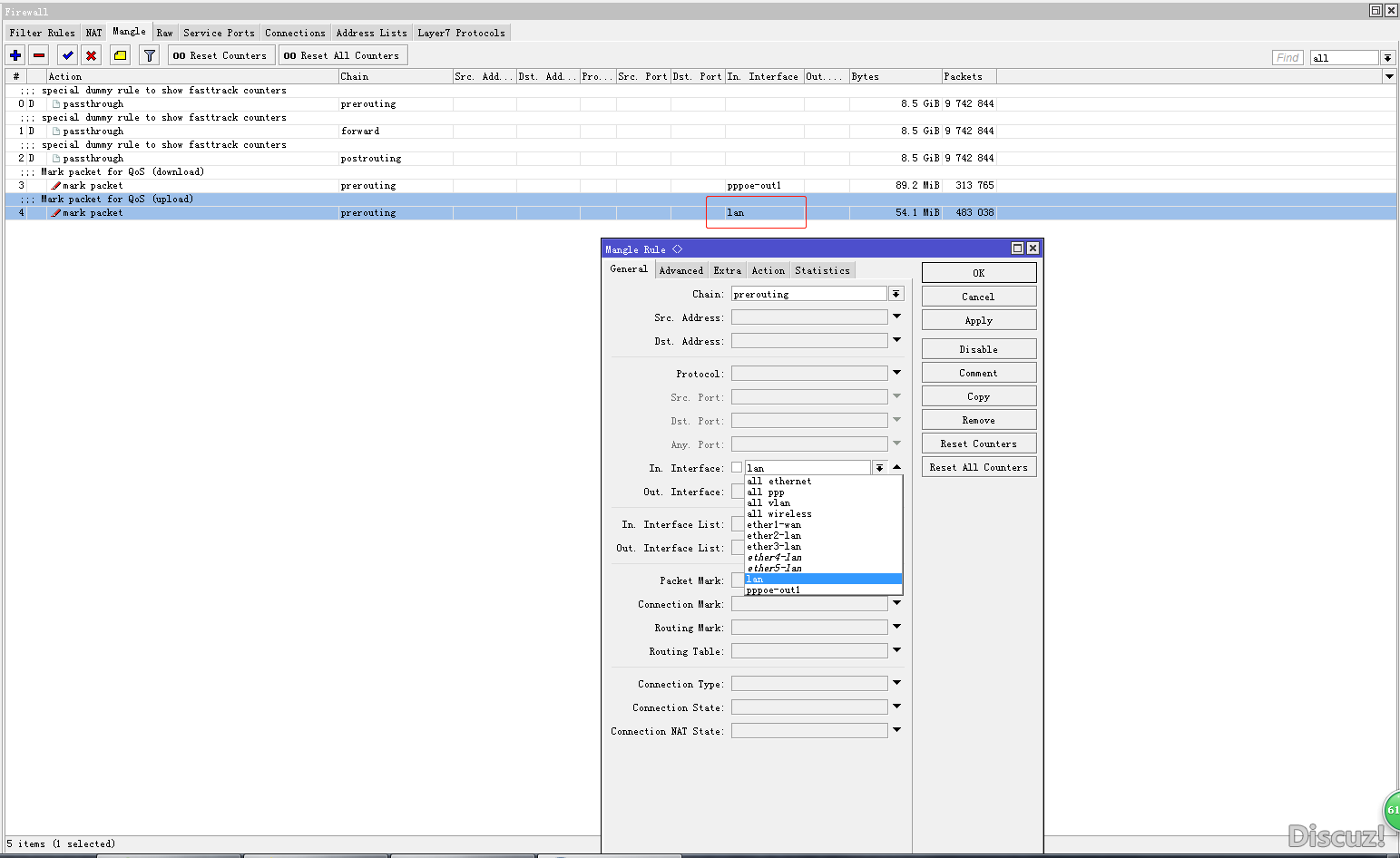Click Packets column header
The width and height of the screenshot is (1400, 858).
tap(969, 77)
